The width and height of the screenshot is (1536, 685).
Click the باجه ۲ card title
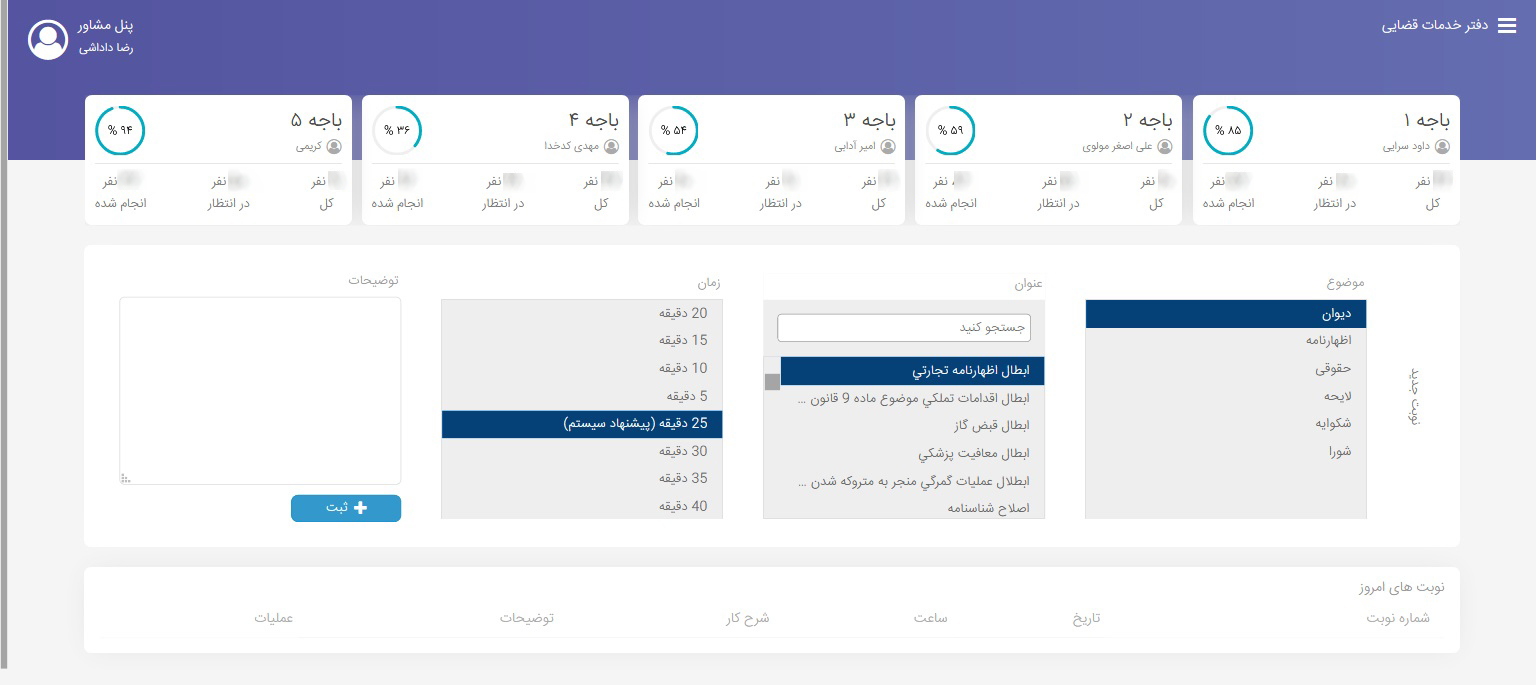(x=1147, y=120)
